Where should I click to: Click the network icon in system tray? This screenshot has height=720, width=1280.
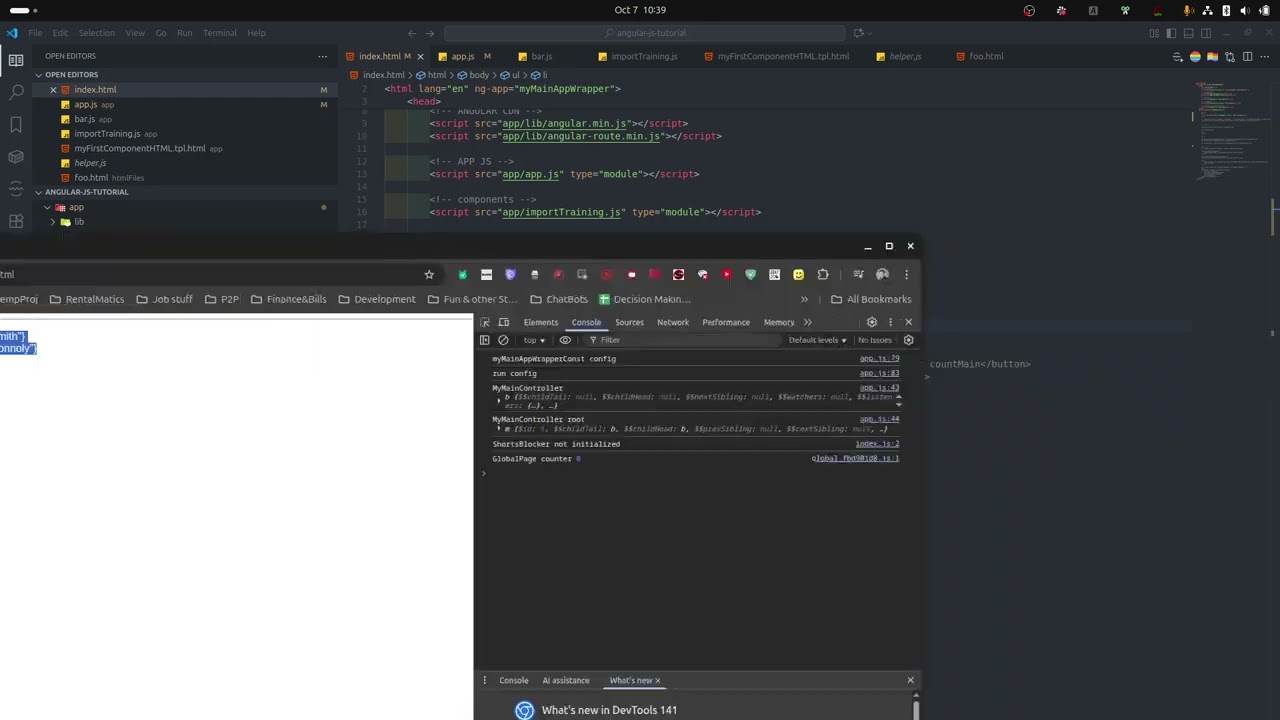(1207, 10)
